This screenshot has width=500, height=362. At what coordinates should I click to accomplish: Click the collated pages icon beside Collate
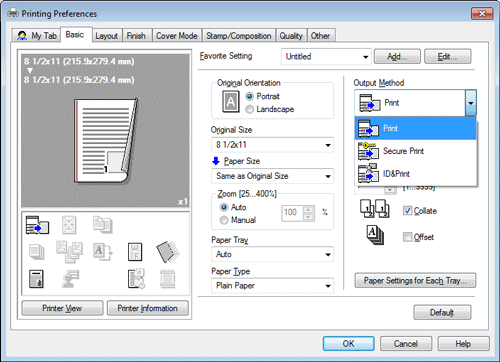[374, 209]
